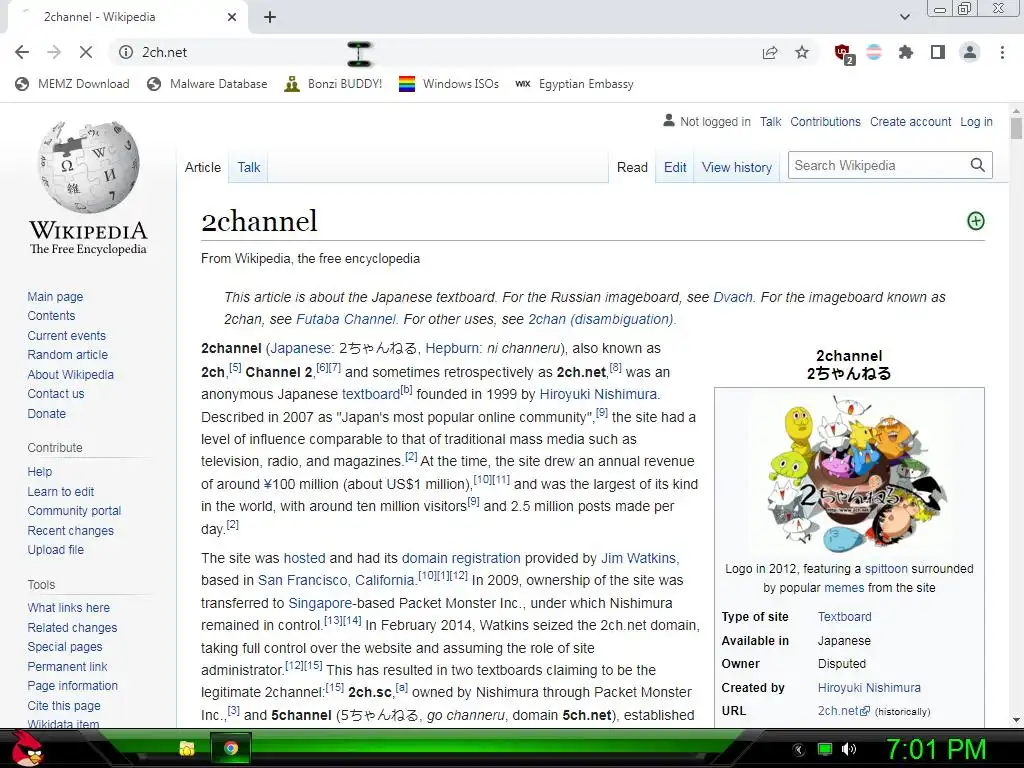
Task: Open the Extensions puzzle piece menu
Action: 906,52
